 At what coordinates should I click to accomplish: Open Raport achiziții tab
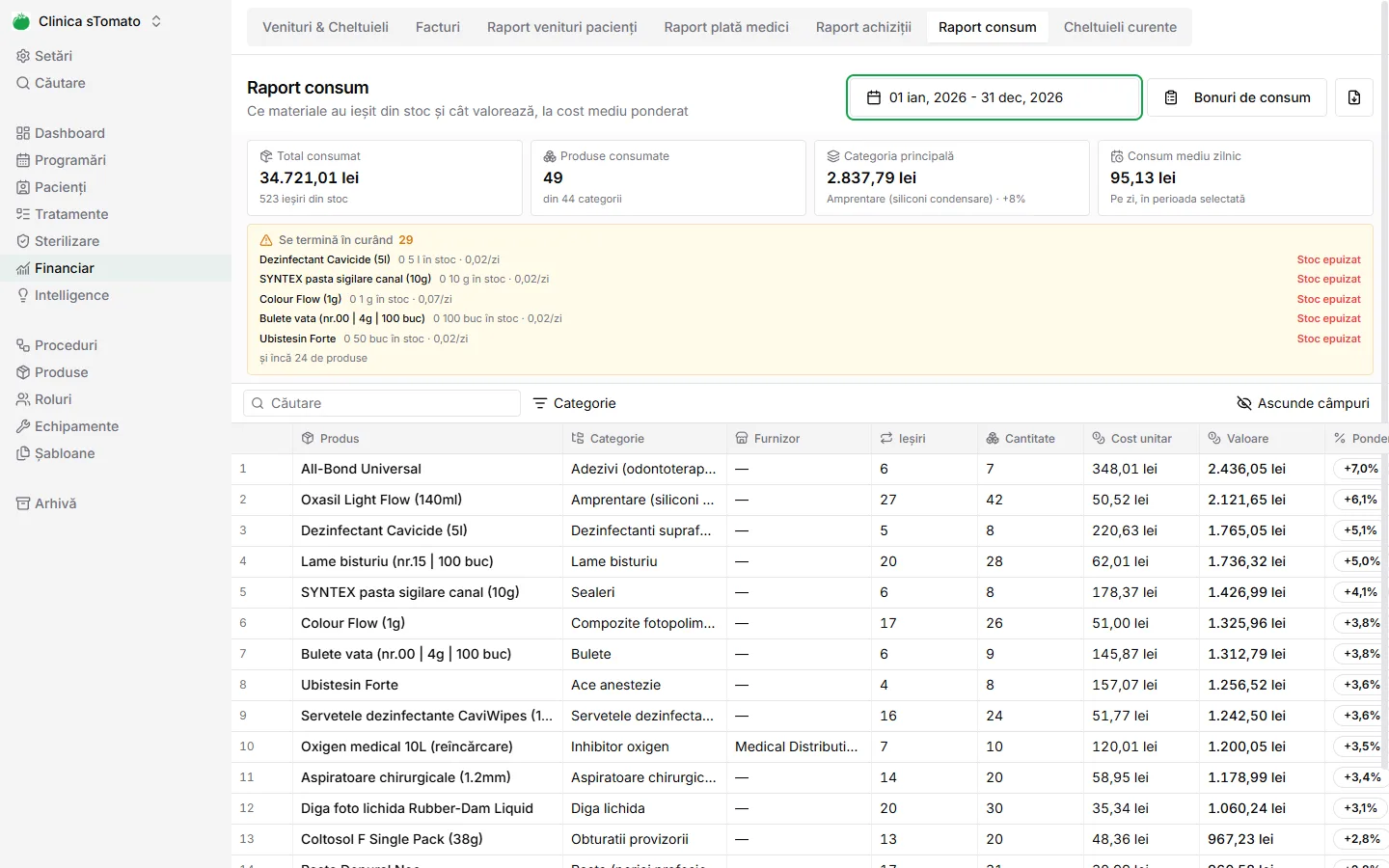[x=863, y=27]
